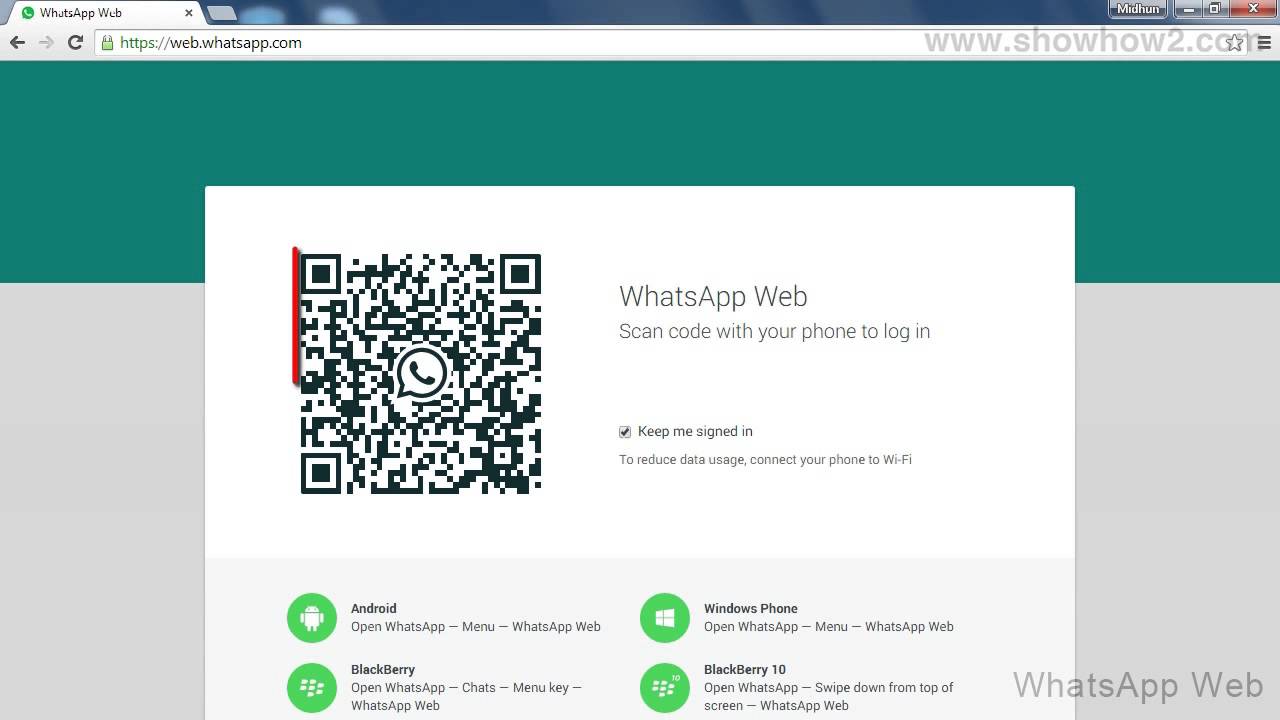The image size is (1280, 720).
Task: Click the Android robot icon
Action: [x=312, y=618]
